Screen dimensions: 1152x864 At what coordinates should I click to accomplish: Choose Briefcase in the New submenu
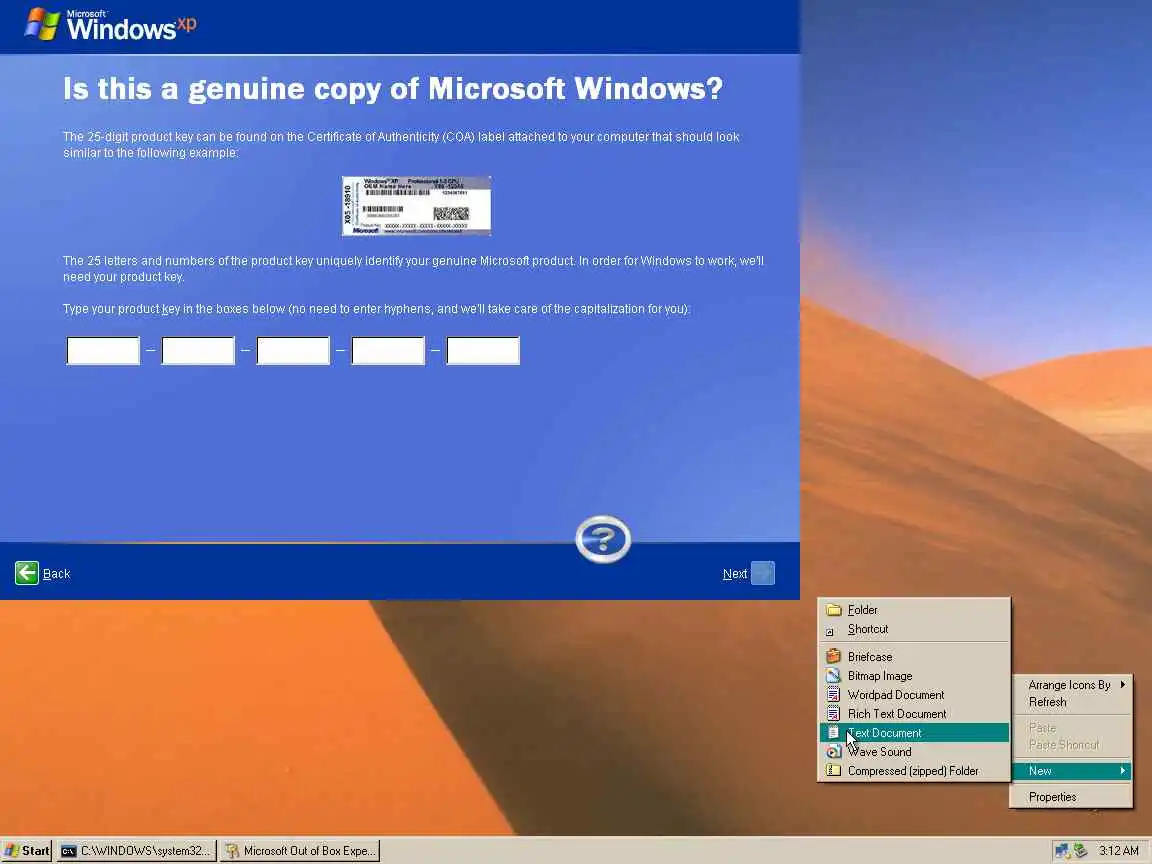[x=914, y=656]
